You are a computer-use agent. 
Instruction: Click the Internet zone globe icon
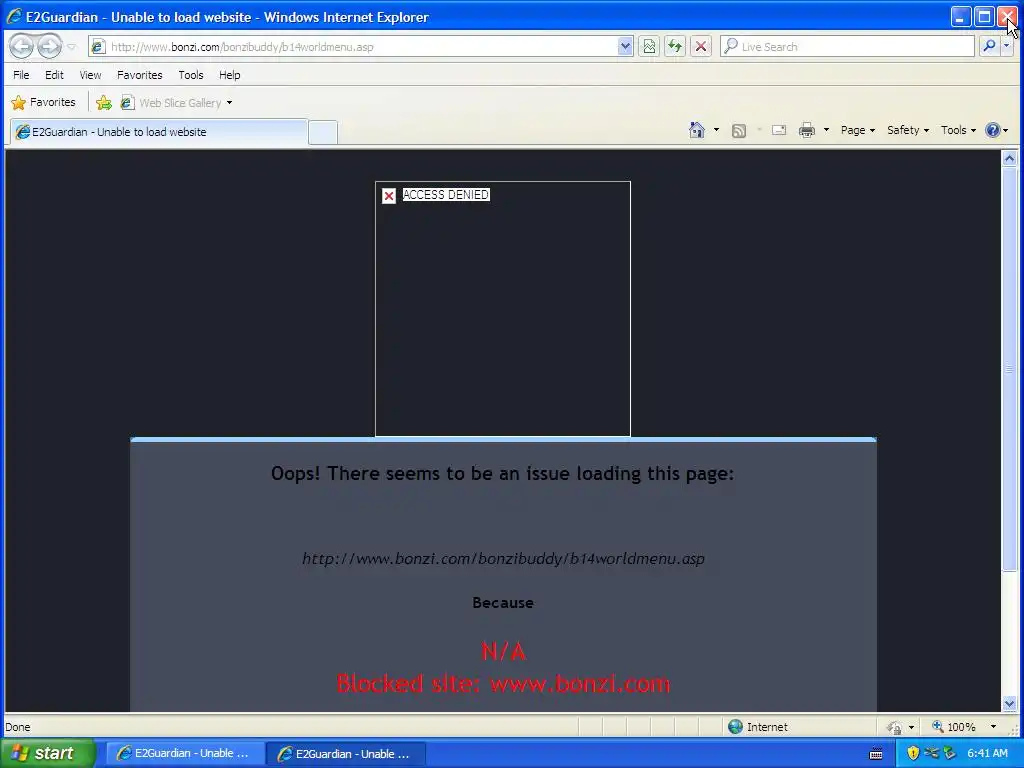(735, 727)
